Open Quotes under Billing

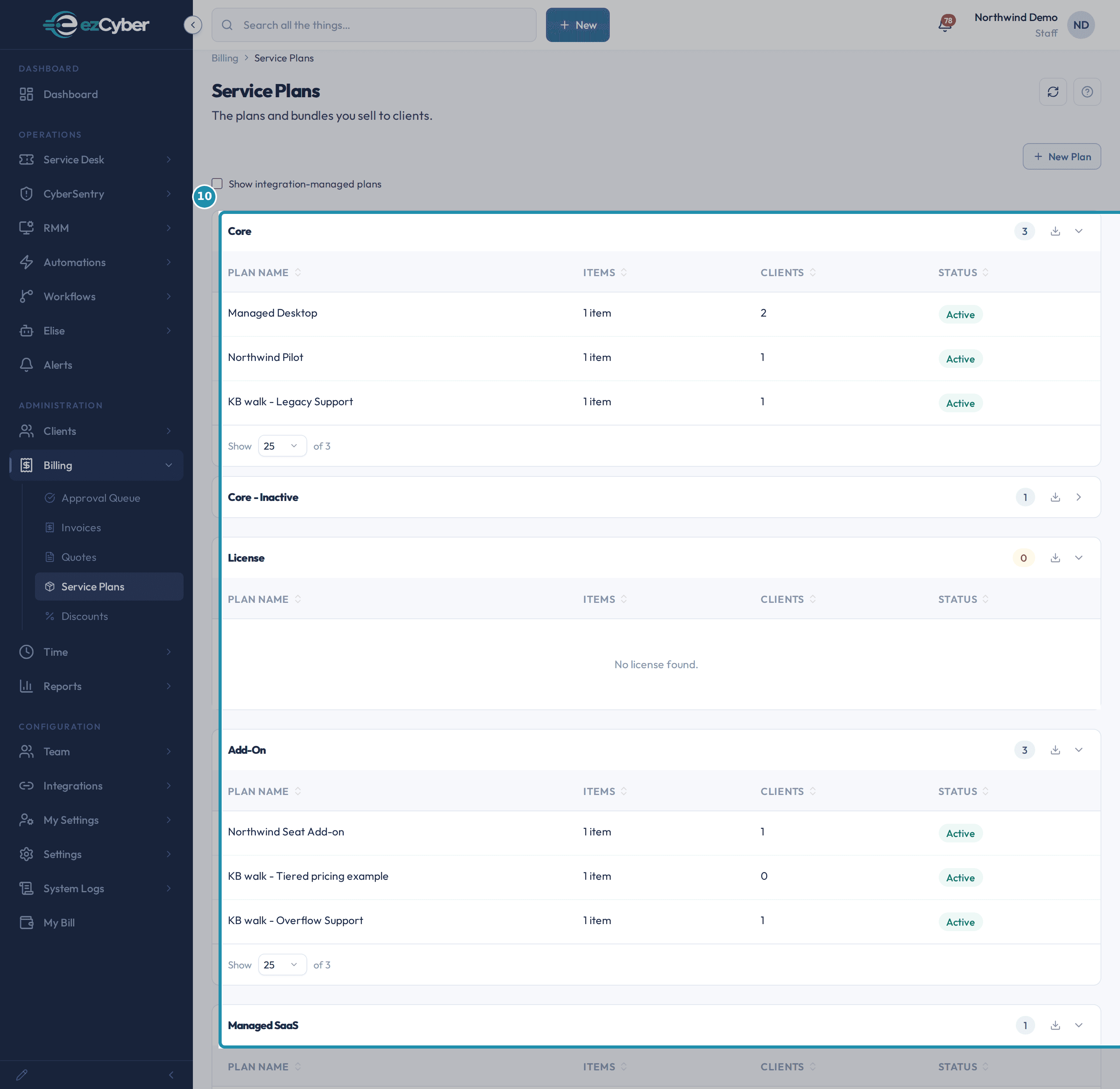[108, 557]
